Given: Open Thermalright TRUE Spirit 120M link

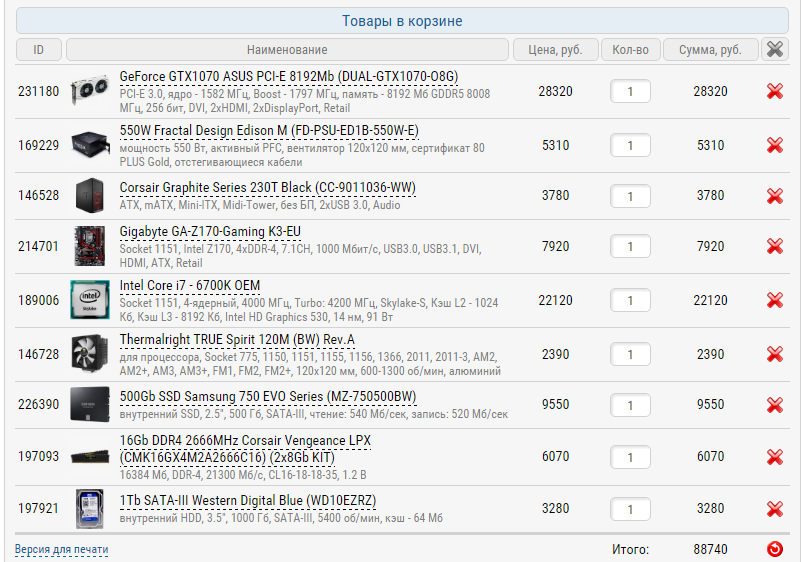Looking at the screenshot, I should pos(237,340).
